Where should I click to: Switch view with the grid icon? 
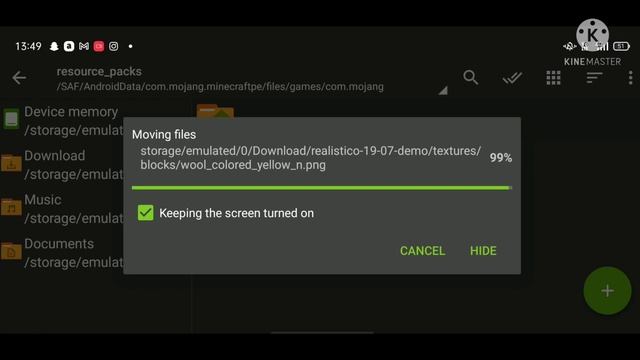(553, 78)
